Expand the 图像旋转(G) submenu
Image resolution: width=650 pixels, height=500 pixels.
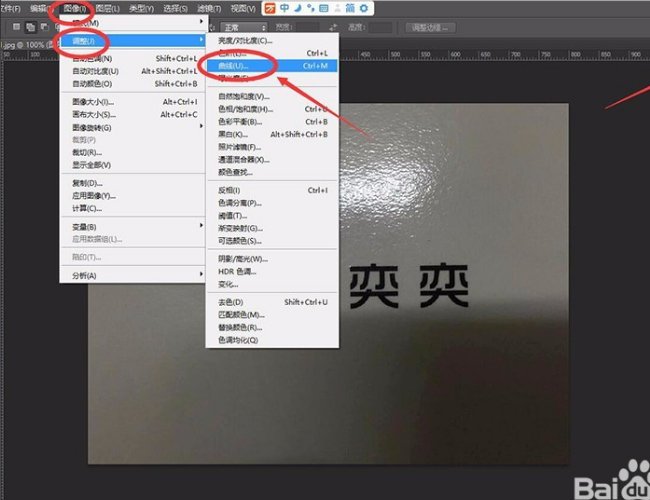pos(133,127)
